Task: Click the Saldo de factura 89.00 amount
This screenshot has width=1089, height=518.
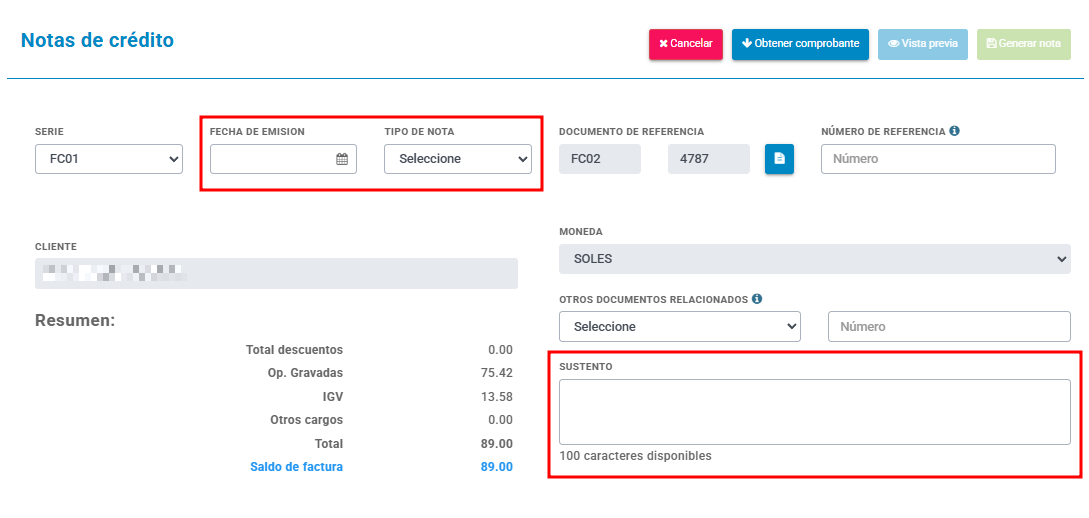Action: pos(497,467)
